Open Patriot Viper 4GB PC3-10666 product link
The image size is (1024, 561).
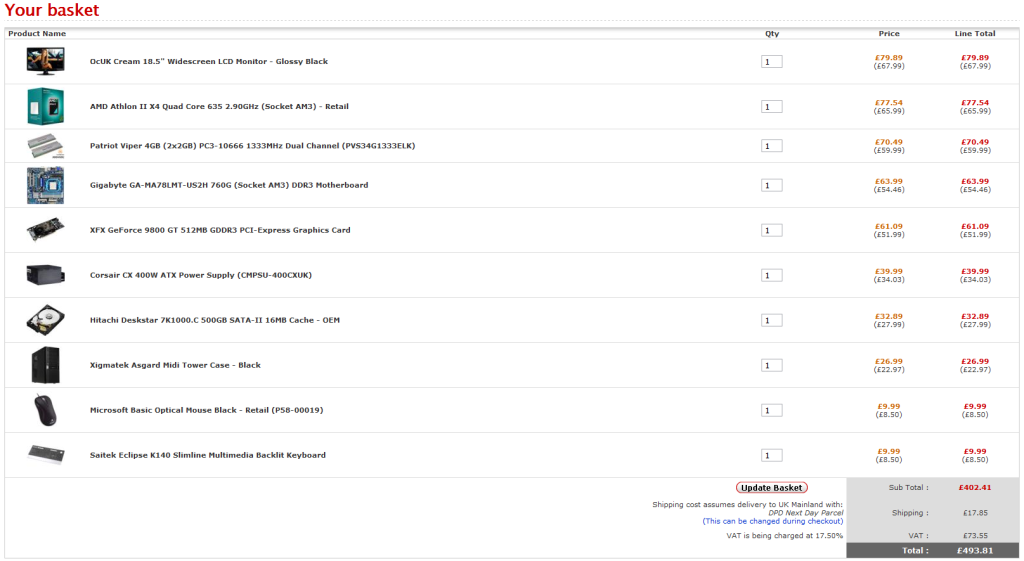[x=252, y=146]
